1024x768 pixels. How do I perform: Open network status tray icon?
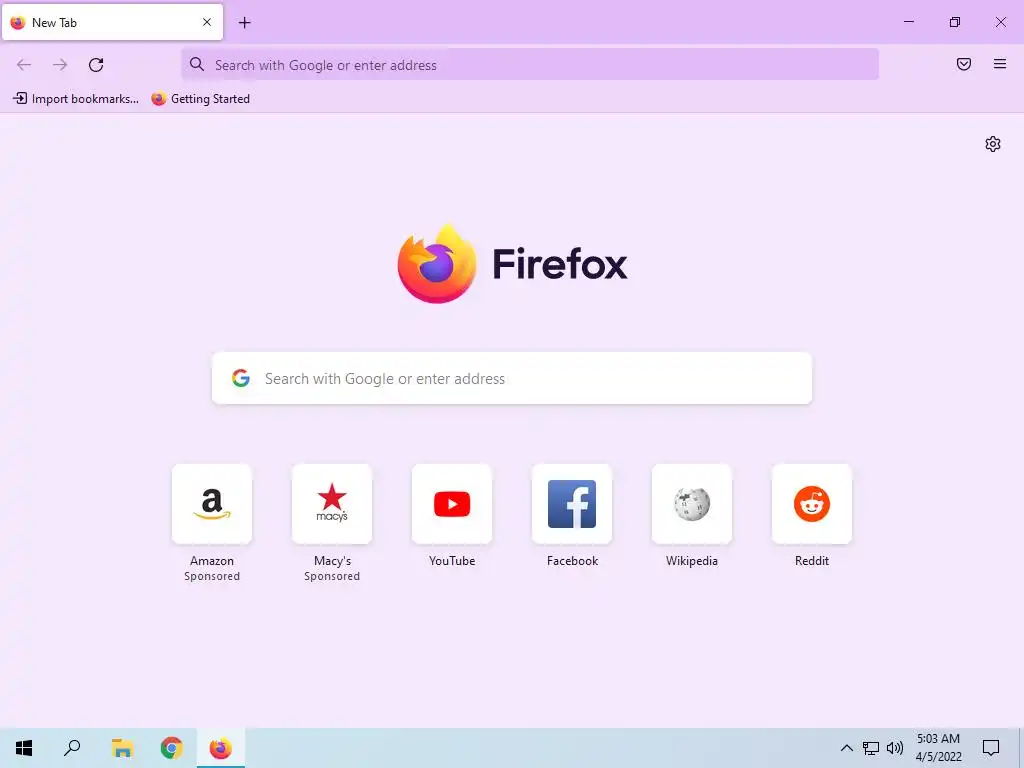point(871,748)
